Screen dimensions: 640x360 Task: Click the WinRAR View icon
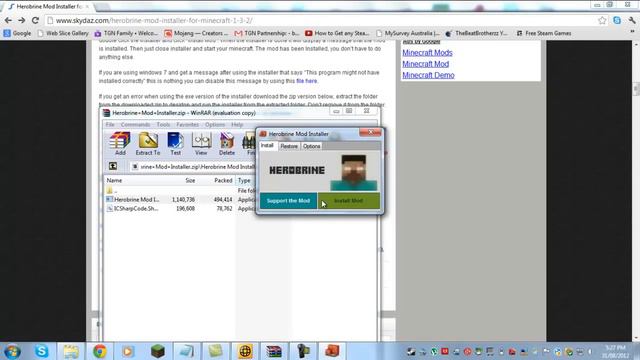[x=201, y=143]
